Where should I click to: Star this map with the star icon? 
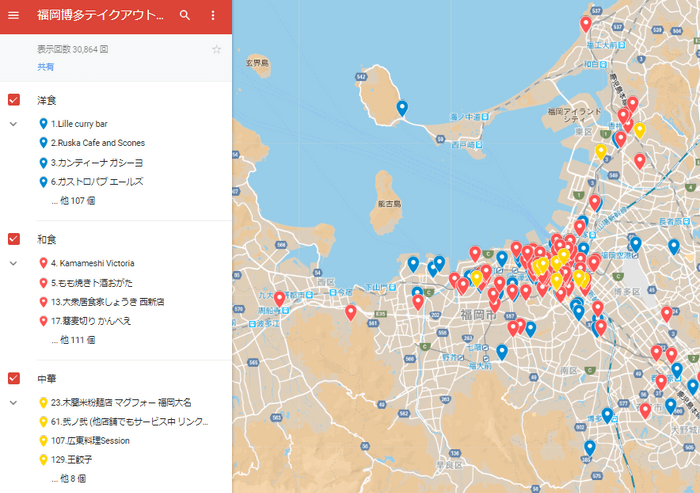(x=216, y=49)
